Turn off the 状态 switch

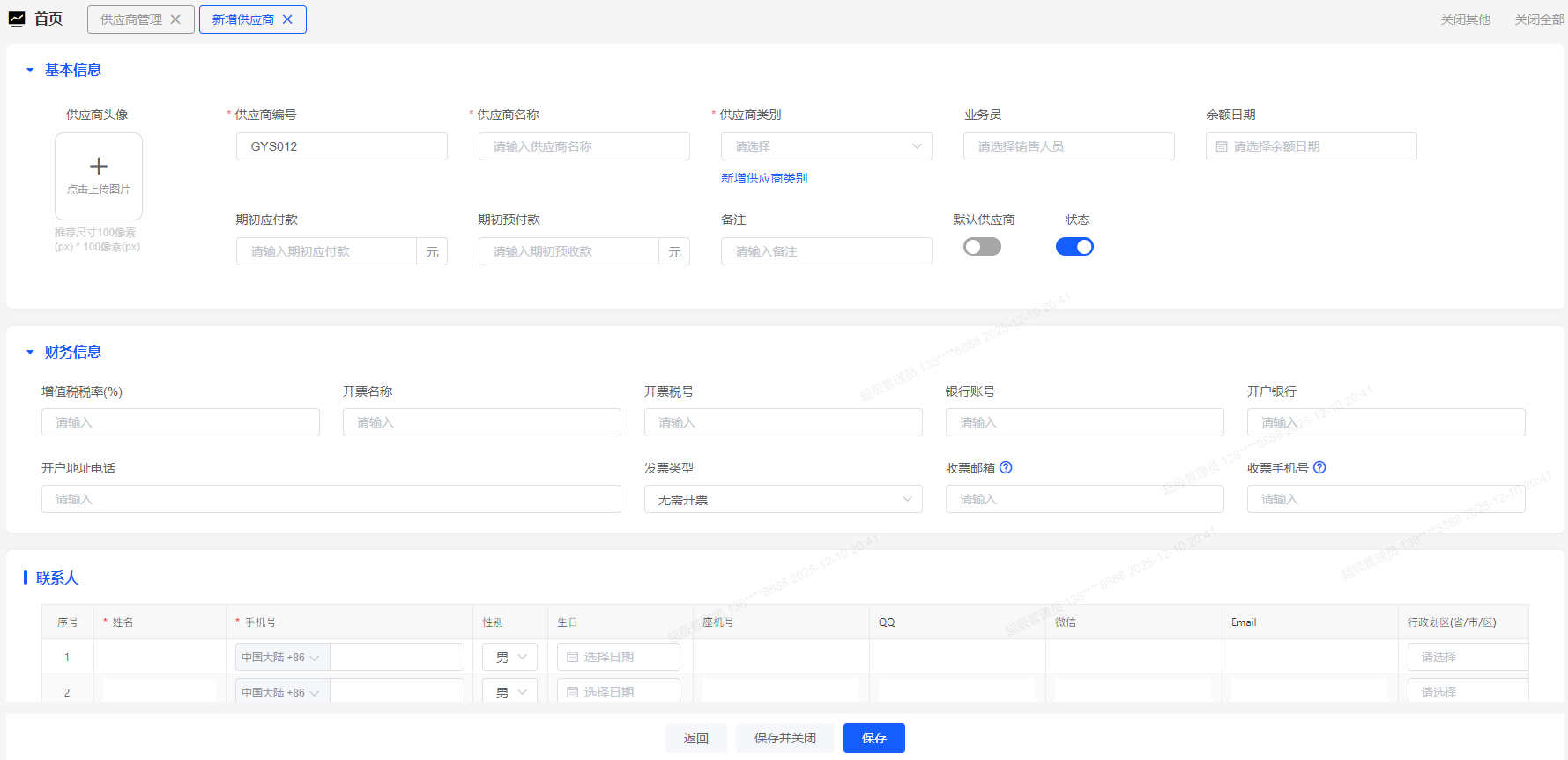[x=1074, y=247]
